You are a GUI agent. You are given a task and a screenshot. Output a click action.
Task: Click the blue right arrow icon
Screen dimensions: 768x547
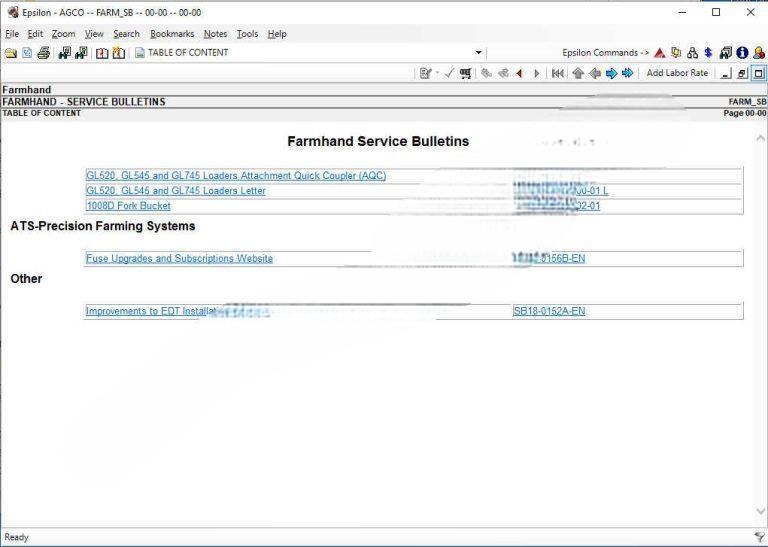point(611,73)
